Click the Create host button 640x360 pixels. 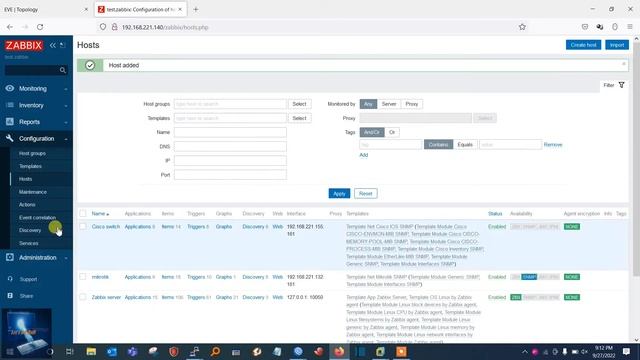point(583,45)
